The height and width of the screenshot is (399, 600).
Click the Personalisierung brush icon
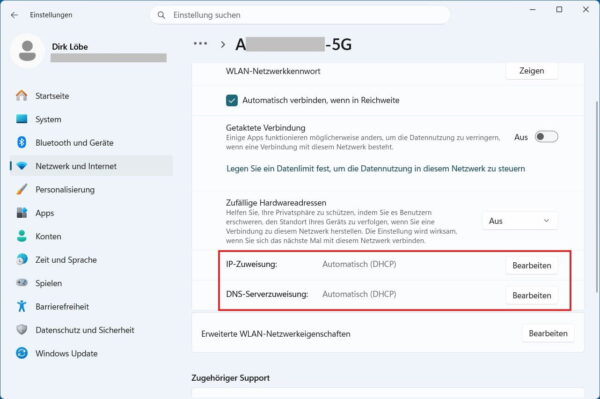(22, 189)
